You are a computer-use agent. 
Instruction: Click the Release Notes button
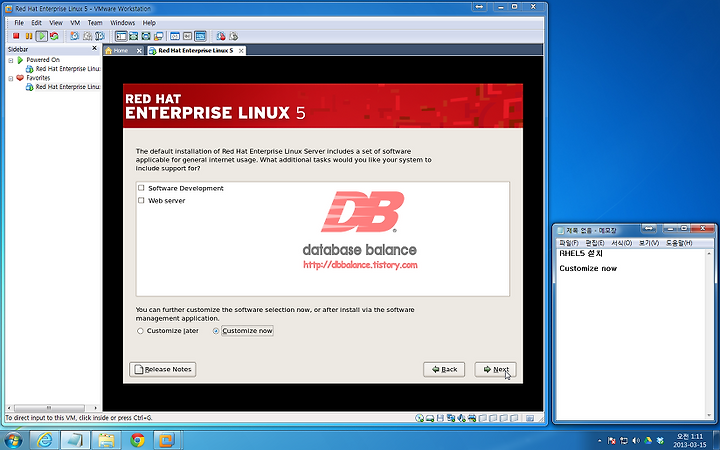pyautogui.click(x=163, y=369)
